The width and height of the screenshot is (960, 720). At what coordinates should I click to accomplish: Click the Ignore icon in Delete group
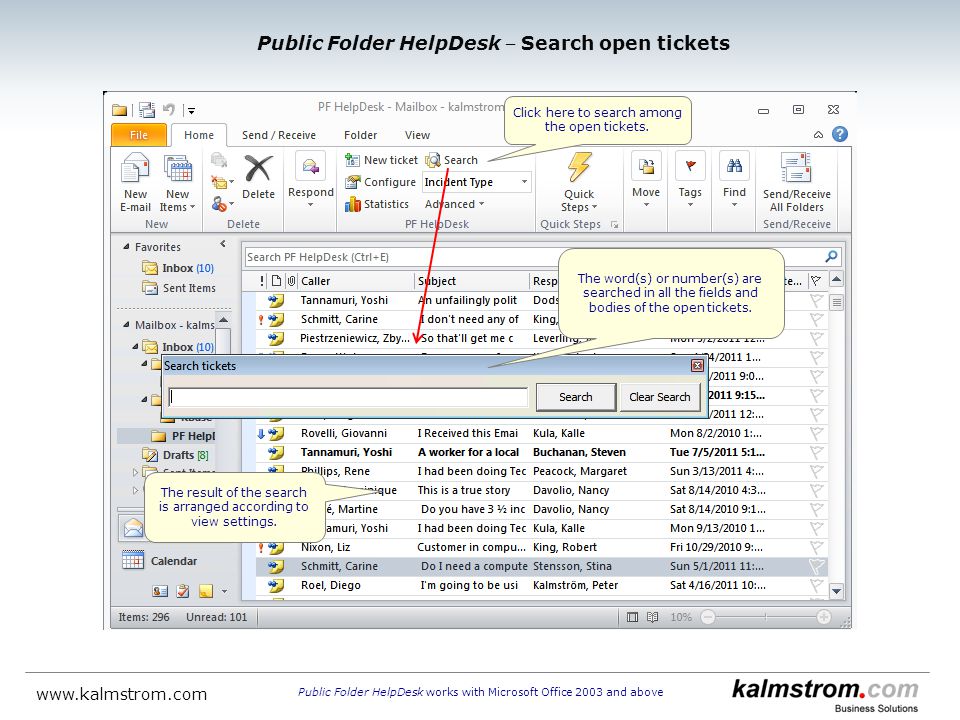point(219,160)
